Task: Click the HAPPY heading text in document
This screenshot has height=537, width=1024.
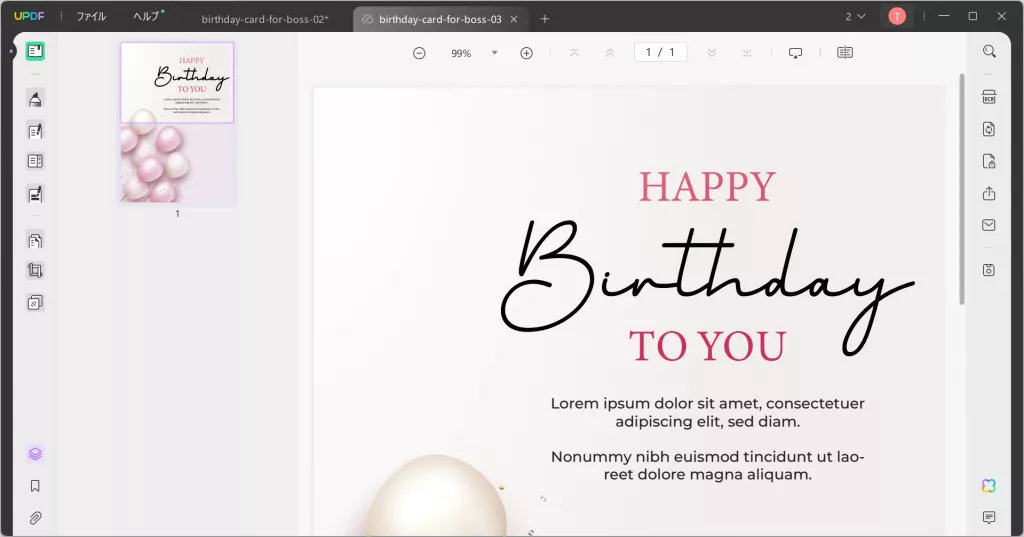Action: (x=707, y=187)
